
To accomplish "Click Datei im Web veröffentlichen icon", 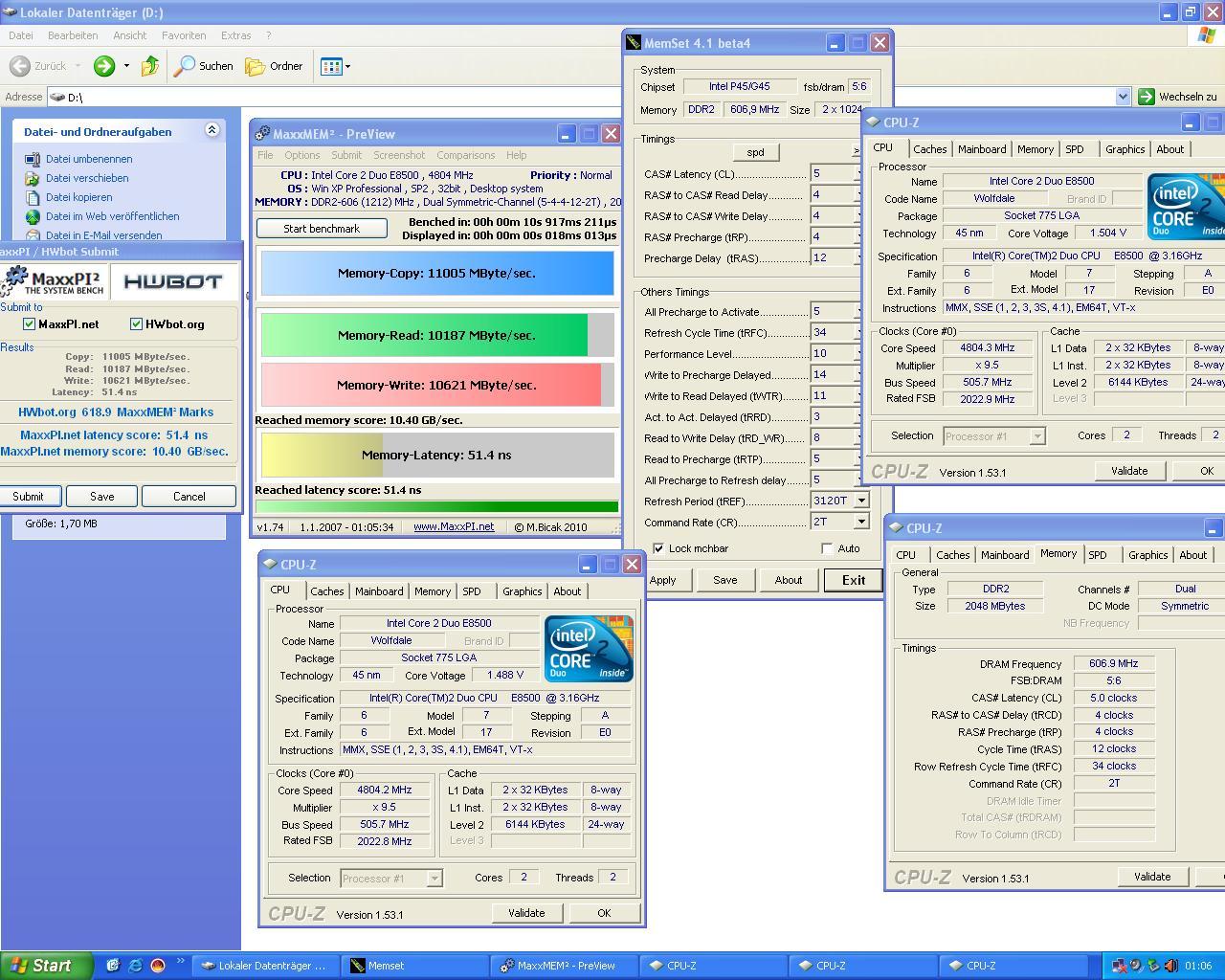I will [x=33, y=216].
